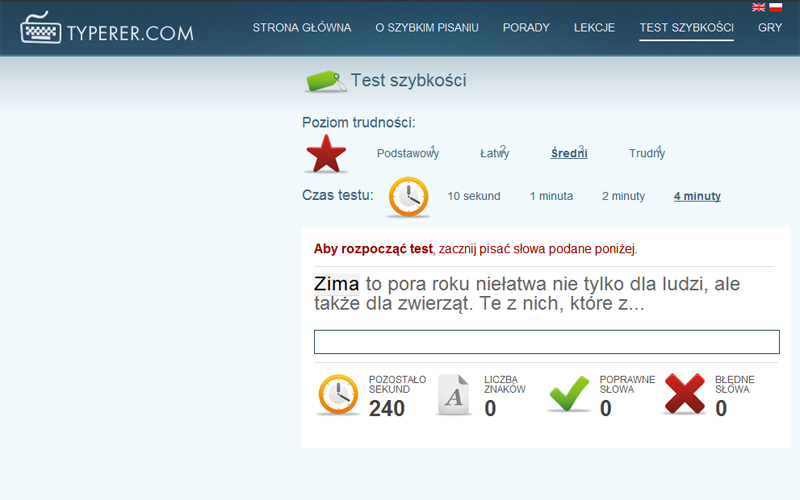Screen dimensions: 800x500
Task: Open the Gry menu item
Action: pyautogui.click(x=770, y=28)
